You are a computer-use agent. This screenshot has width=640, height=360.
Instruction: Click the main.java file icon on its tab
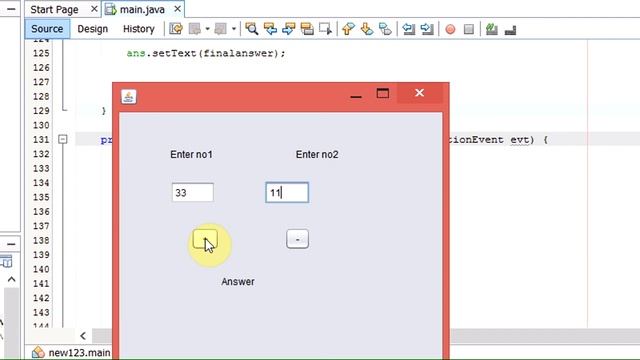coord(110,9)
